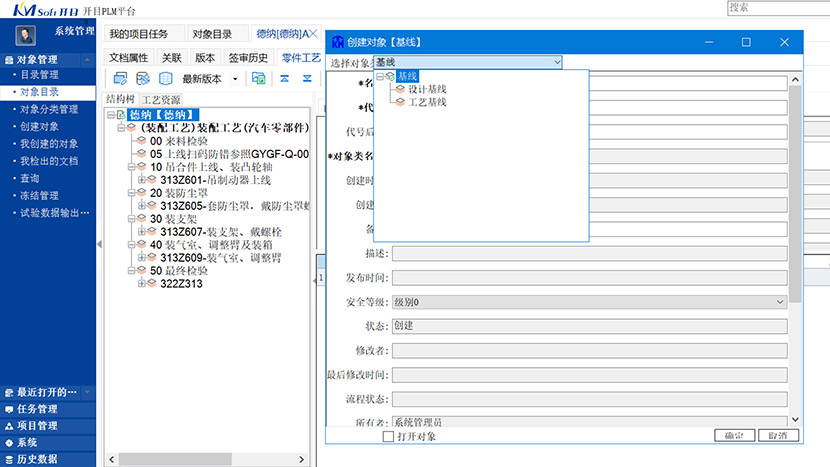Toggle the 打开对象 checkbox
830x467 pixels.
(x=389, y=436)
